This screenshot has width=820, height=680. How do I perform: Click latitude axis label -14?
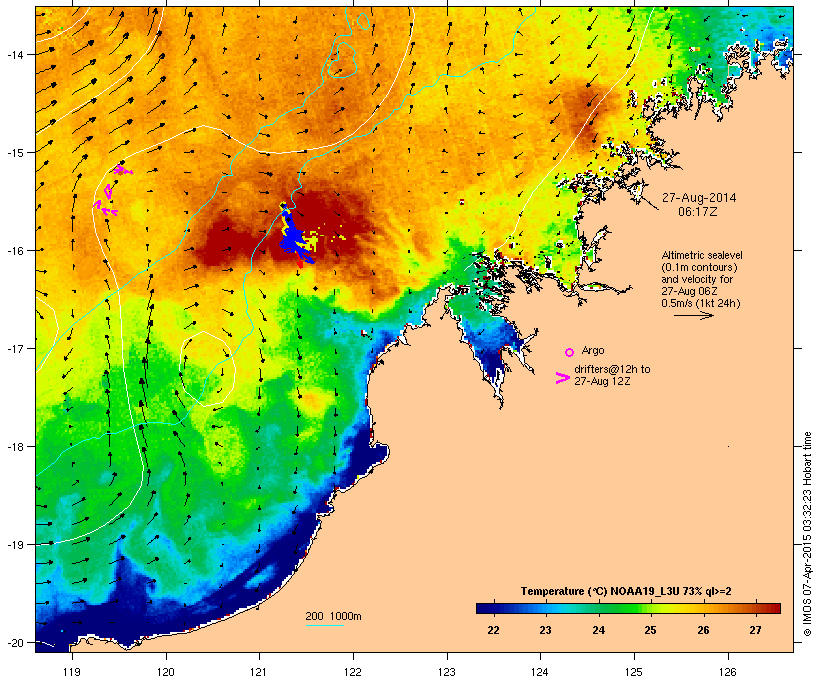click(x=15, y=54)
